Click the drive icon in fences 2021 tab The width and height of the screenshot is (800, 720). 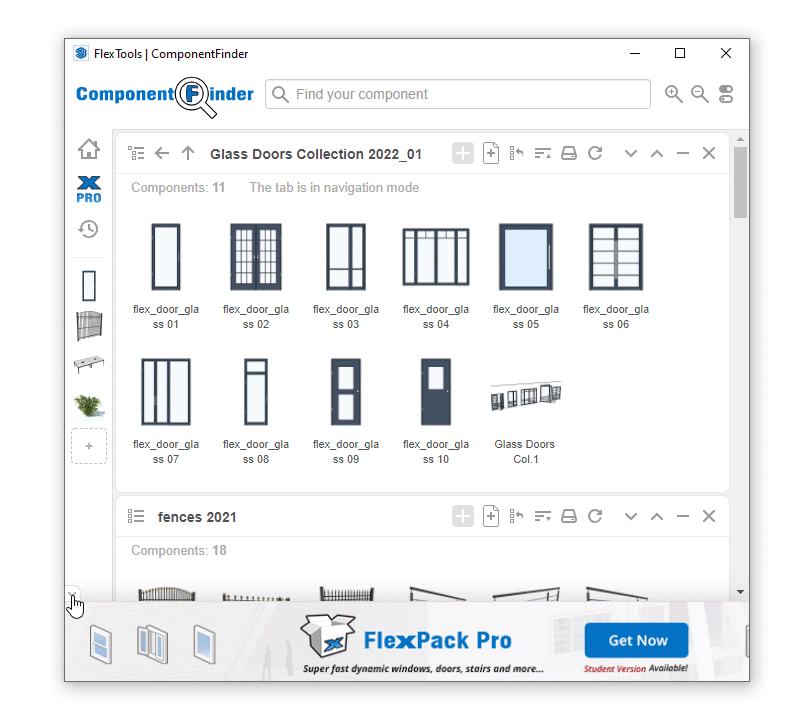point(569,516)
